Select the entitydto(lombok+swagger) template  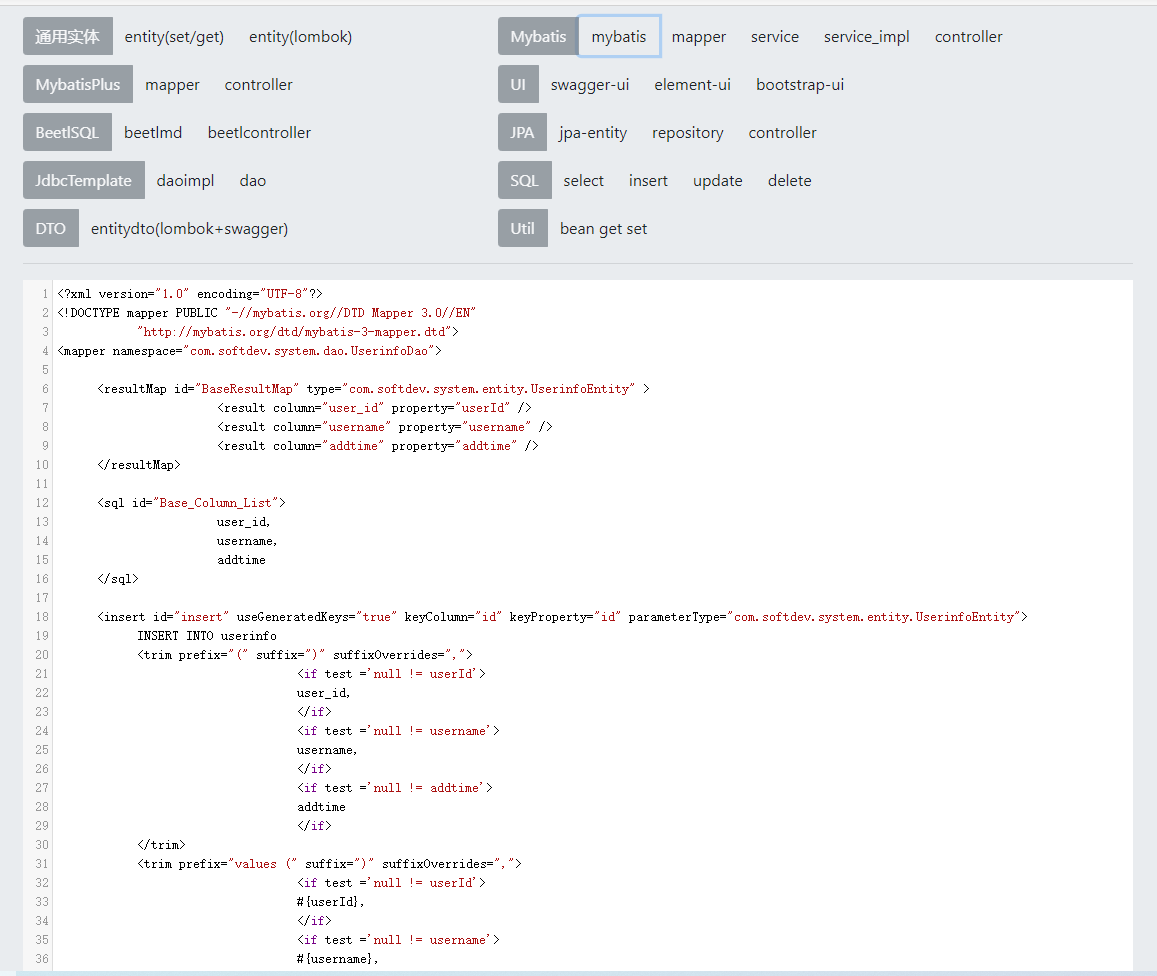coord(189,229)
